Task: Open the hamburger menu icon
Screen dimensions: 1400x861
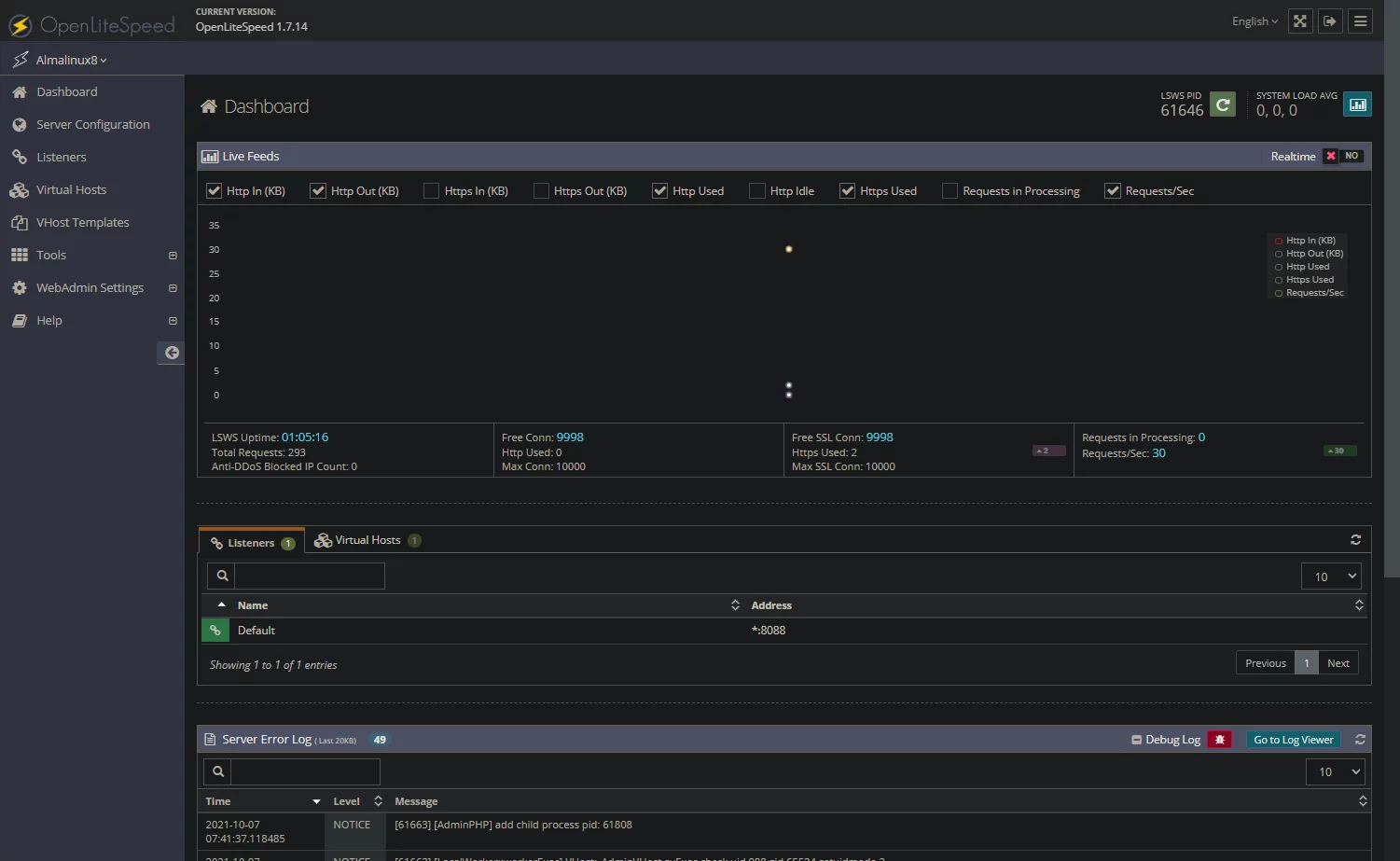Action: tap(1361, 21)
